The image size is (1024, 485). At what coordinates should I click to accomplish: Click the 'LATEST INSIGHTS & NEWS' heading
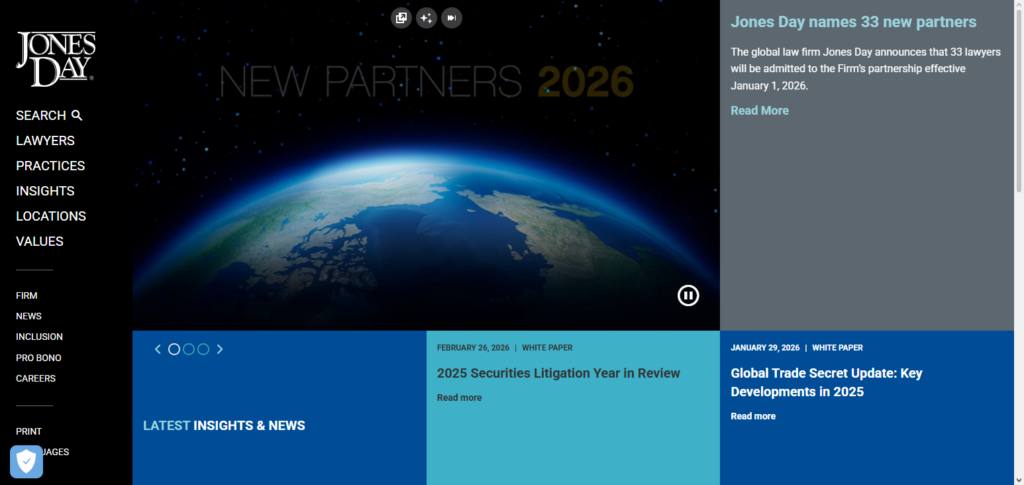click(x=224, y=426)
